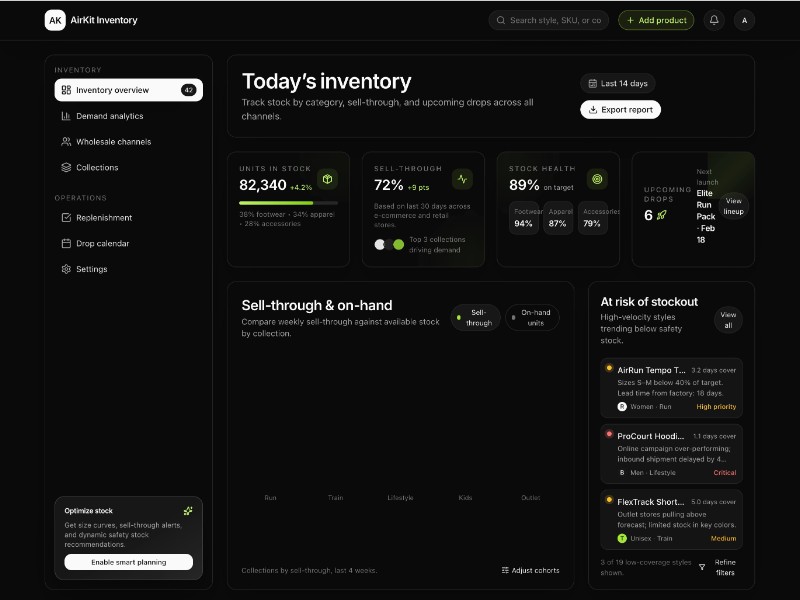Click the notifications bell icon
The image size is (800, 600).
[714, 20]
